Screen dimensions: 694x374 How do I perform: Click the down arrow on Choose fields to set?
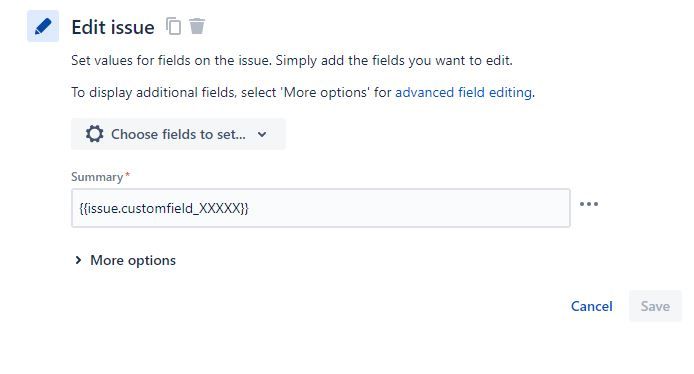coord(262,134)
